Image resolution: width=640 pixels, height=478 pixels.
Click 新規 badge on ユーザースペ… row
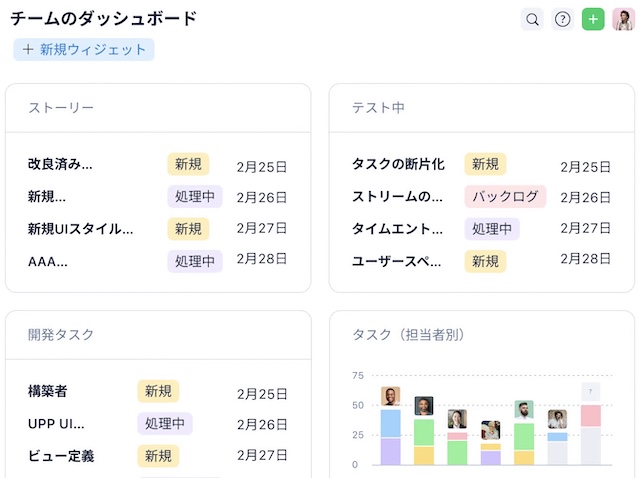(x=485, y=261)
